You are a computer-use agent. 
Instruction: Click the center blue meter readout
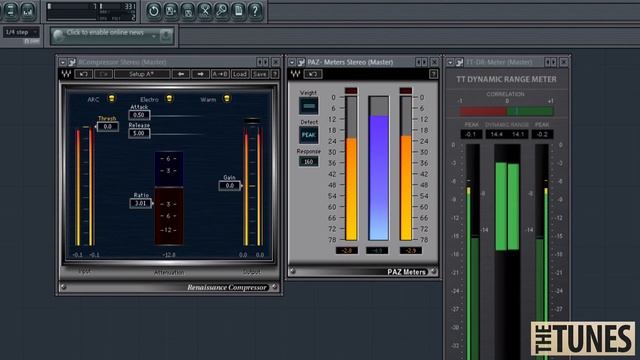click(x=377, y=251)
